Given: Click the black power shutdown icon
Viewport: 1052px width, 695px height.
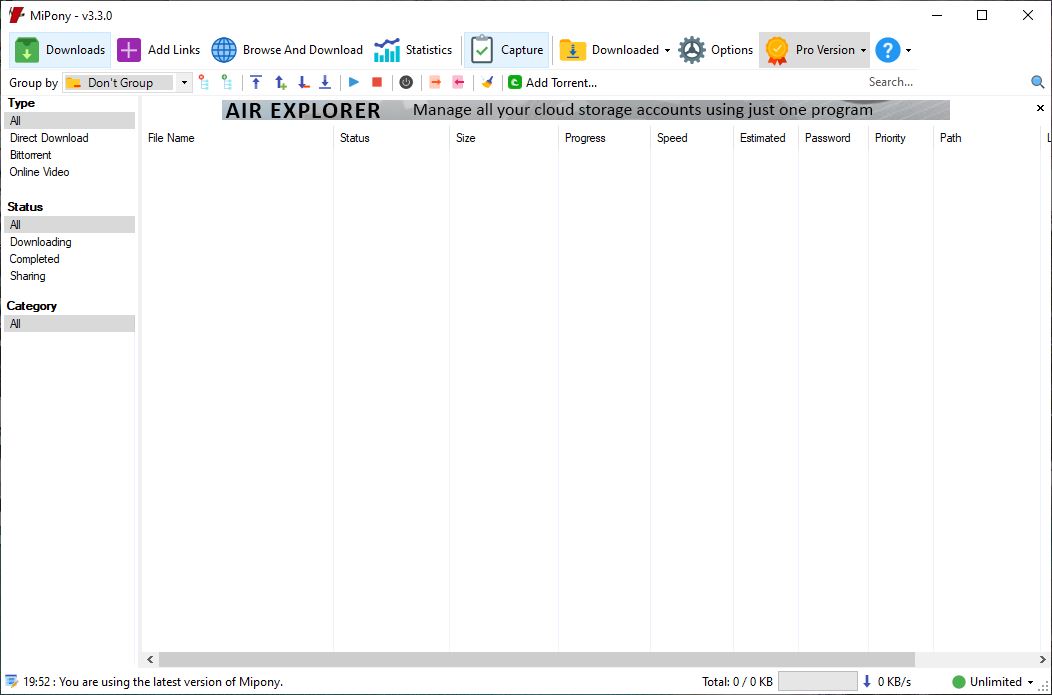Looking at the screenshot, I should 406,82.
